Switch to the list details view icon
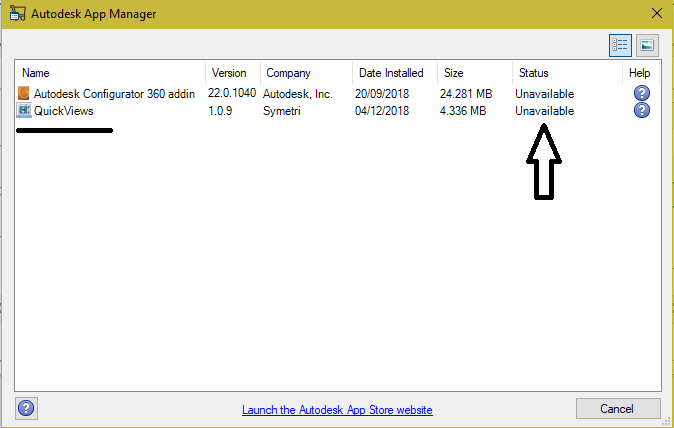 (x=620, y=45)
